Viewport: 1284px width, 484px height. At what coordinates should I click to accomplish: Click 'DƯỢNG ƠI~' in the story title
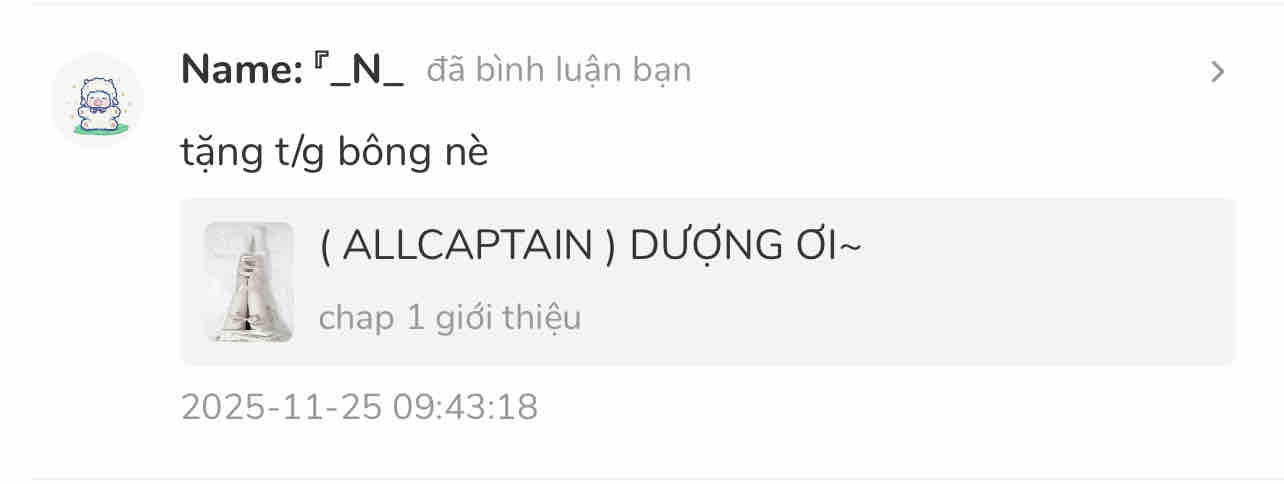coord(745,246)
